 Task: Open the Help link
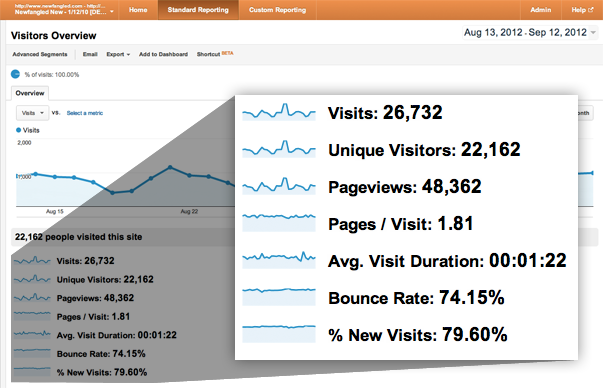click(x=582, y=10)
